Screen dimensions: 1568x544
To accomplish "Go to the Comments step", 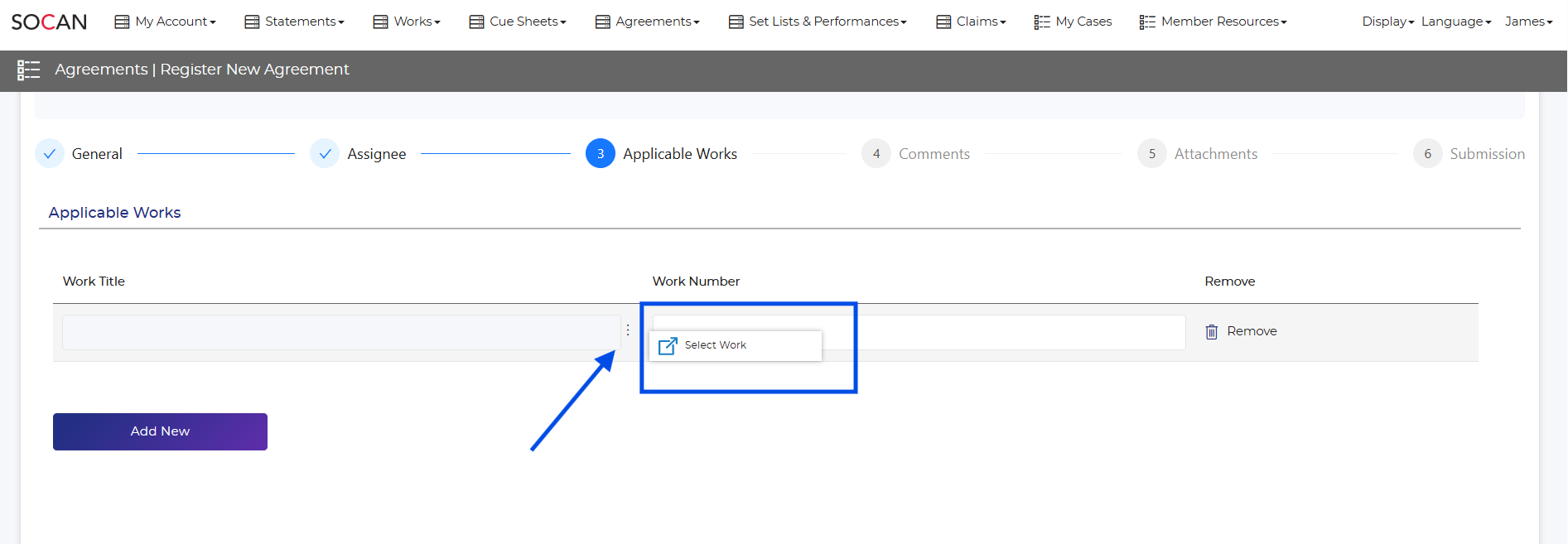I will 934,154.
